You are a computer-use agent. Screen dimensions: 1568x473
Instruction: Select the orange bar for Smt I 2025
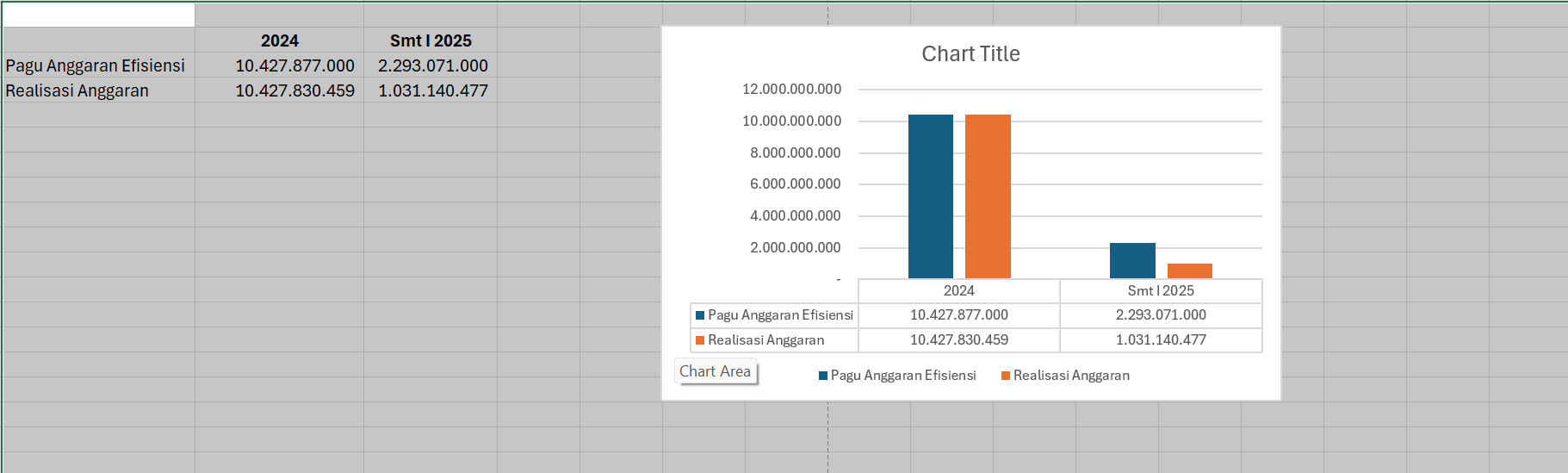pyautogui.click(x=1189, y=271)
